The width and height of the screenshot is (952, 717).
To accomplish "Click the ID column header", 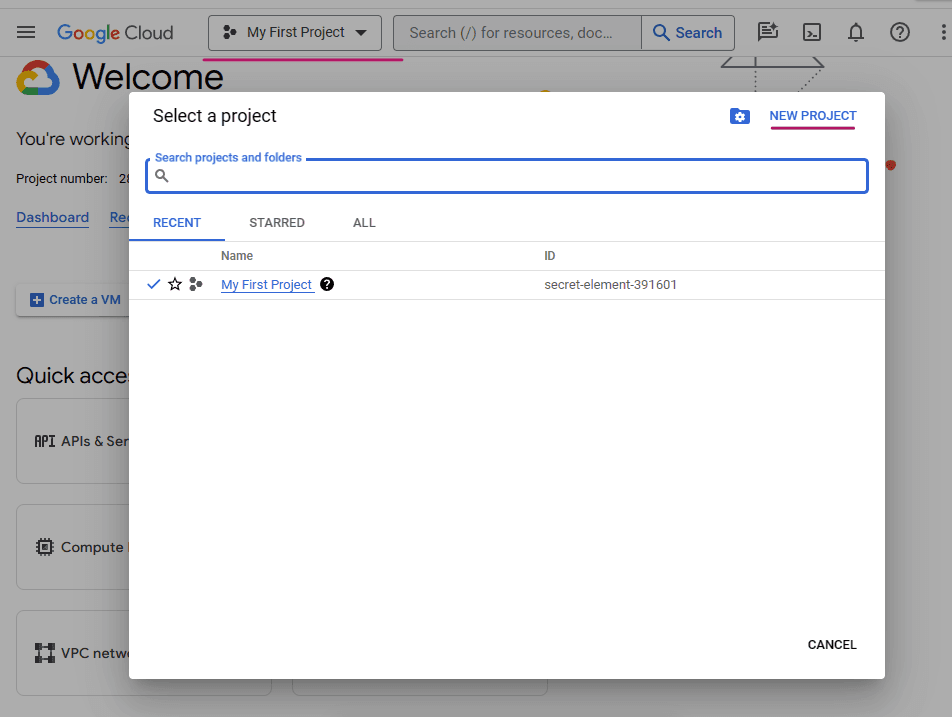I will coord(549,256).
